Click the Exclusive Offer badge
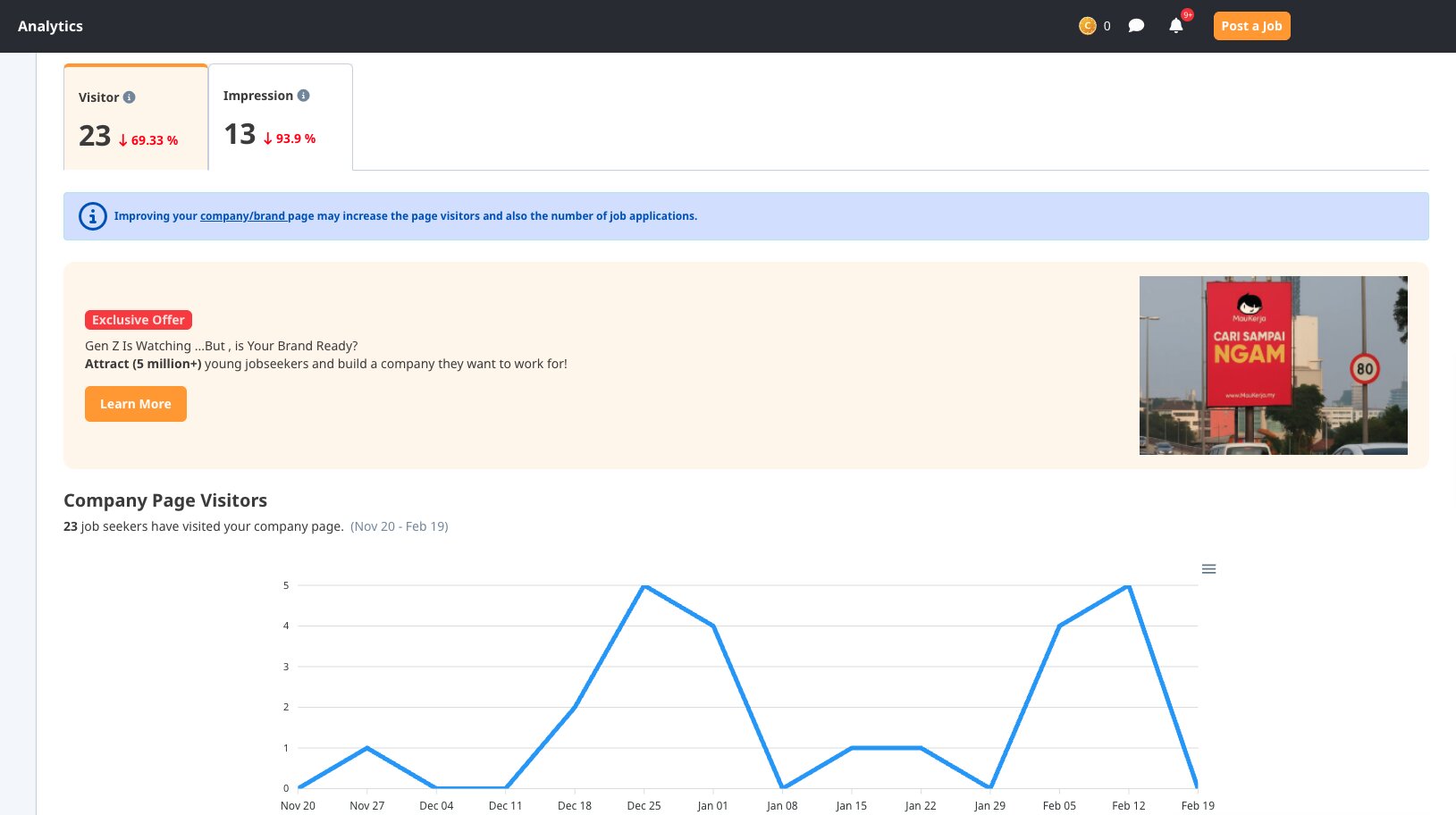 (x=139, y=320)
